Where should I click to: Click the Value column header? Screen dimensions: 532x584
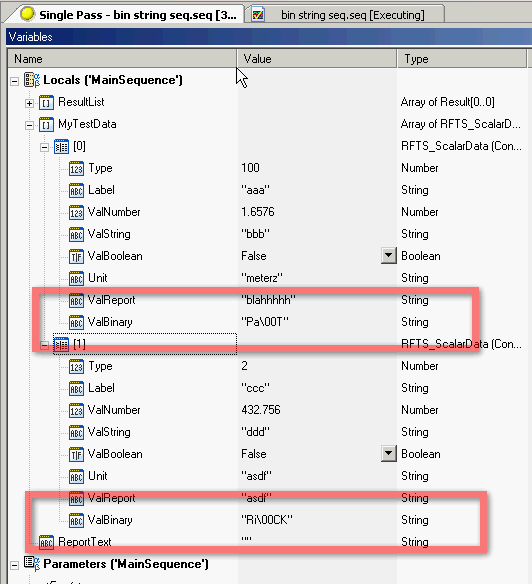tap(317, 59)
